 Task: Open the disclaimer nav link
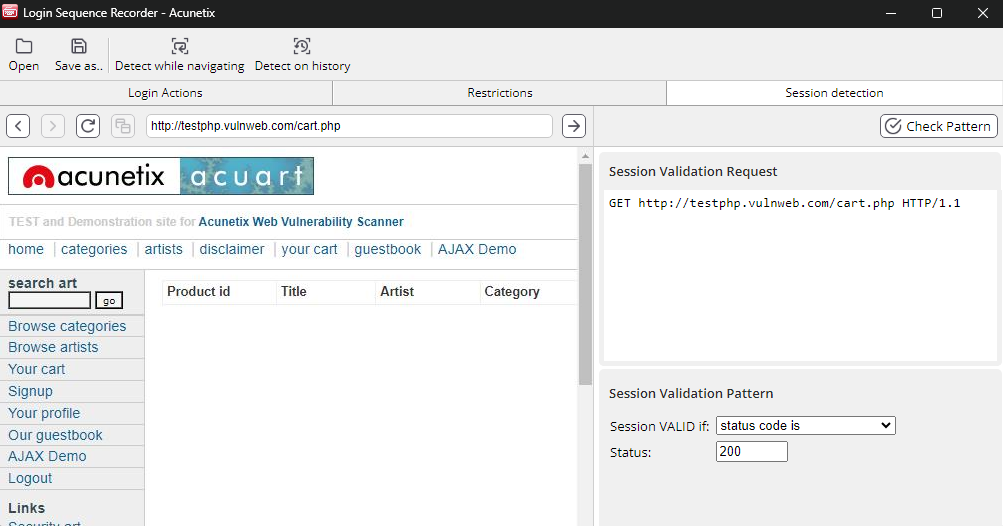[x=232, y=250]
